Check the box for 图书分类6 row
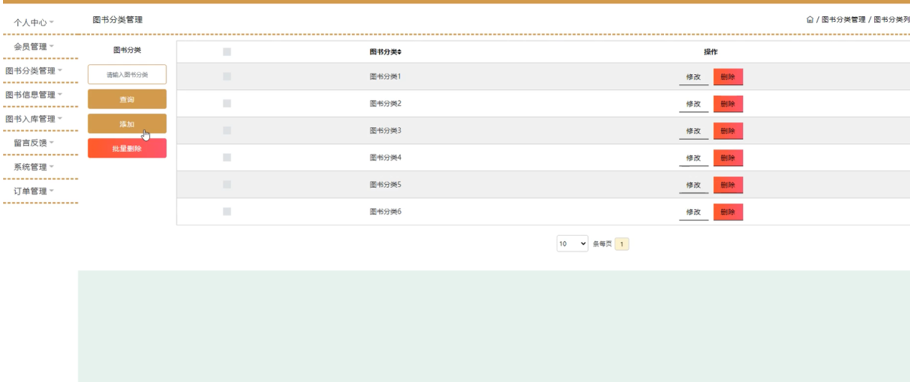Viewport: 910px width, 382px height. pos(227,211)
